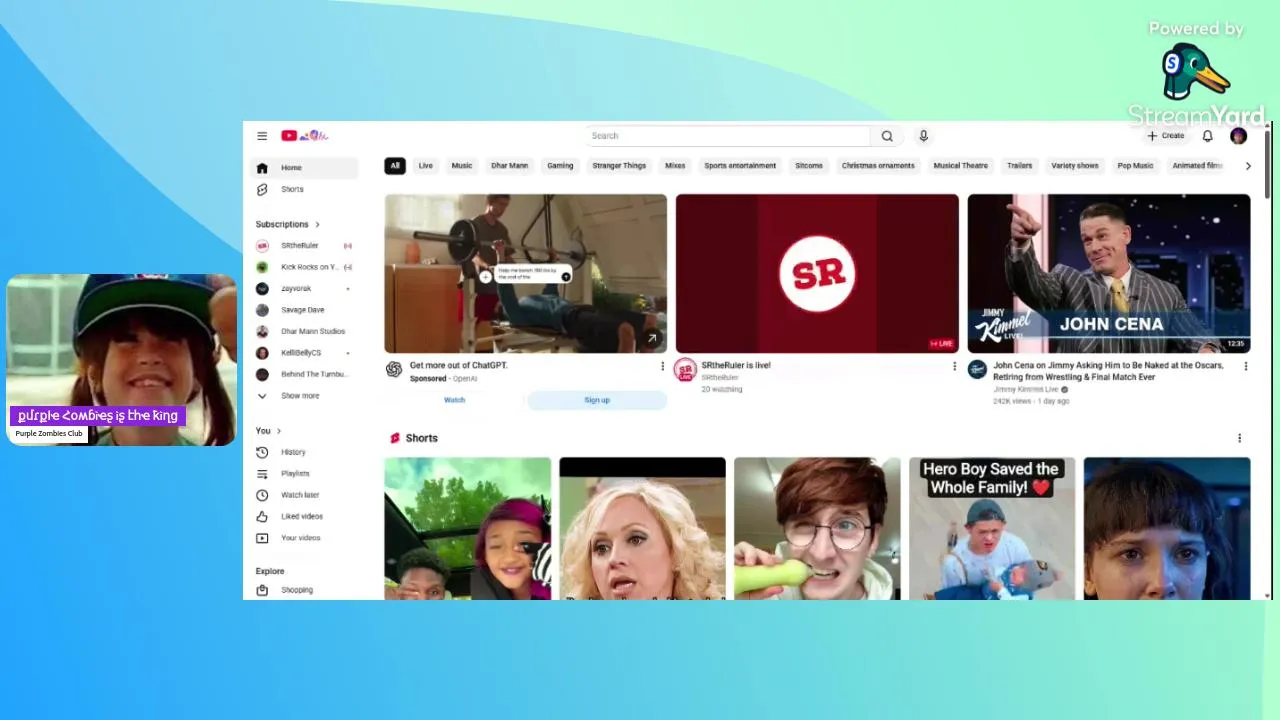Click Sign up on the ChatGPT ad
Image resolution: width=1280 pixels, height=720 pixels.
coord(597,400)
